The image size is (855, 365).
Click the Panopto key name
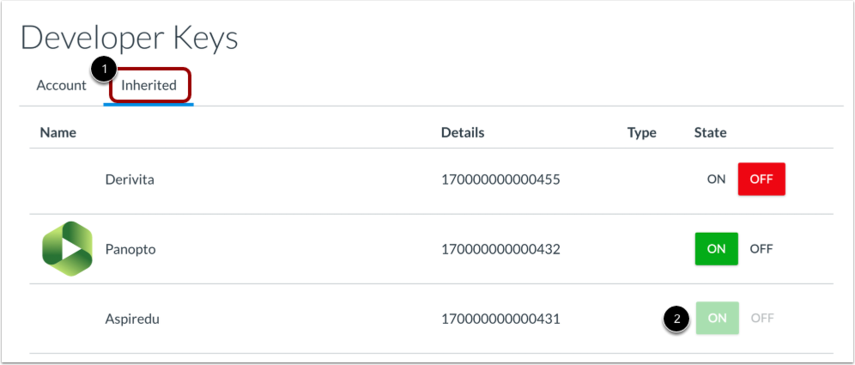(130, 249)
